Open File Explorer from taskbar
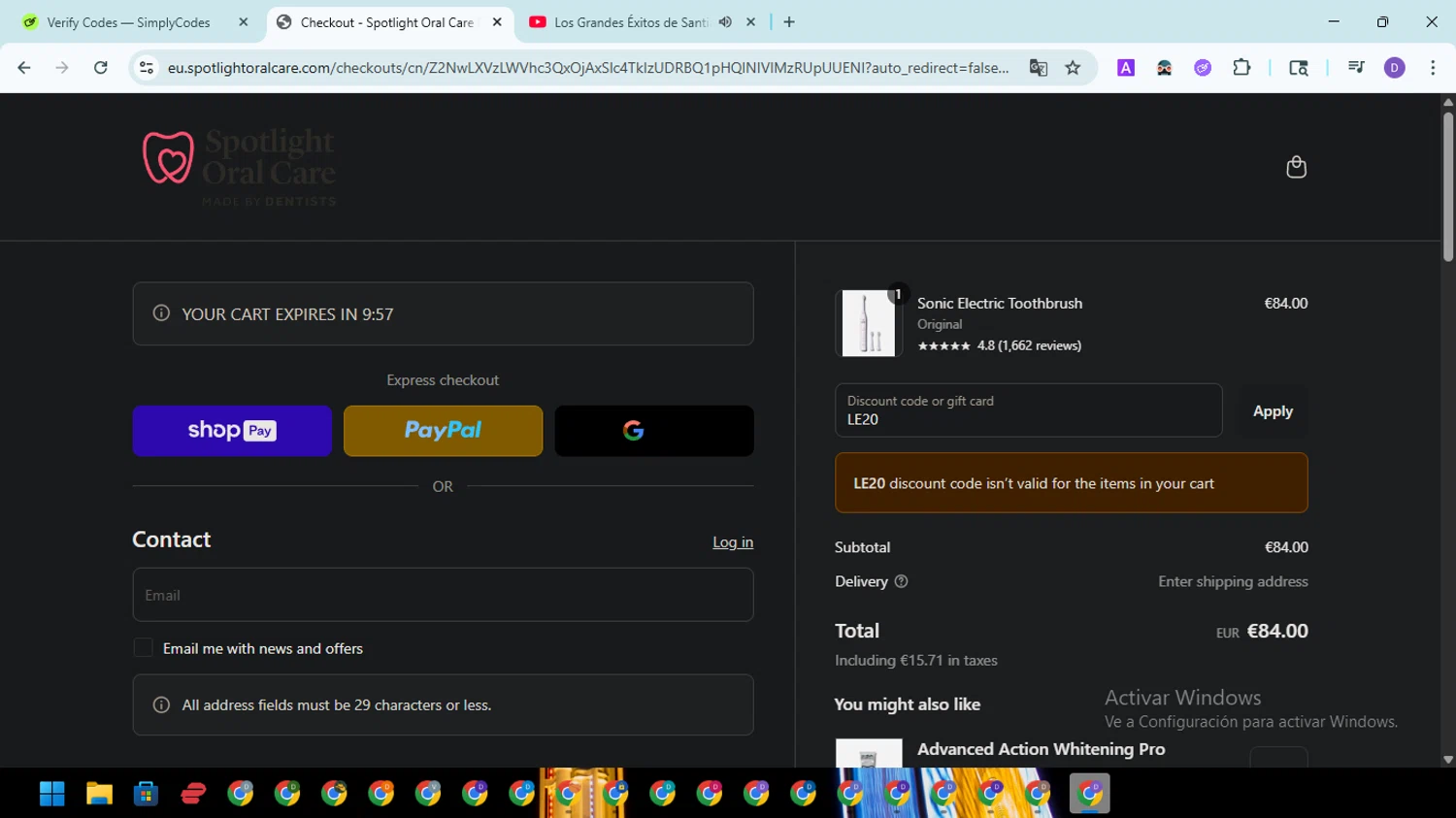The image size is (1456, 818). [99, 794]
